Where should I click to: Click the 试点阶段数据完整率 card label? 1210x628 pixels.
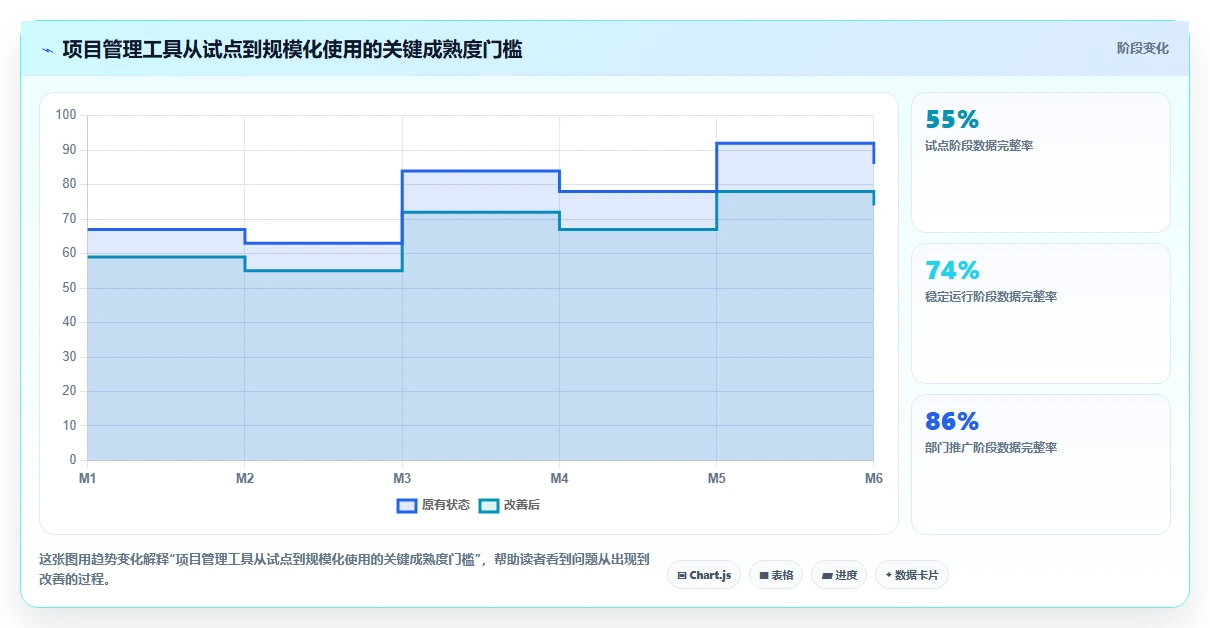(979, 146)
